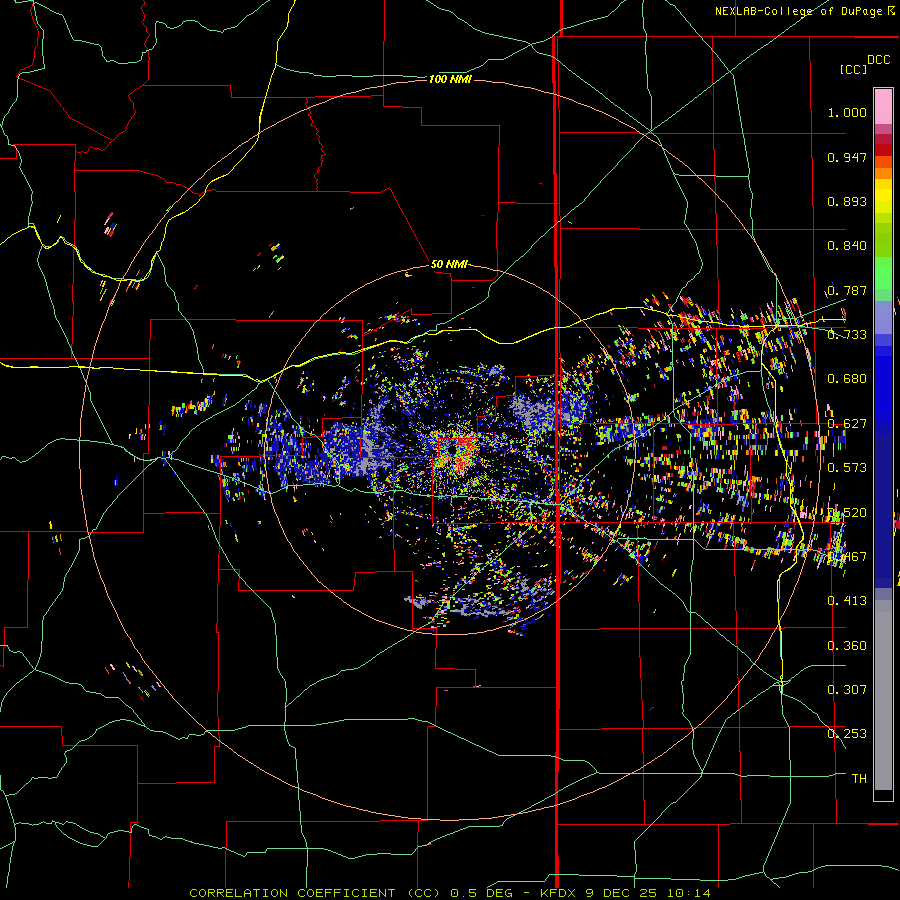Pick the pink top color bar segment

click(x=883, y=107)
